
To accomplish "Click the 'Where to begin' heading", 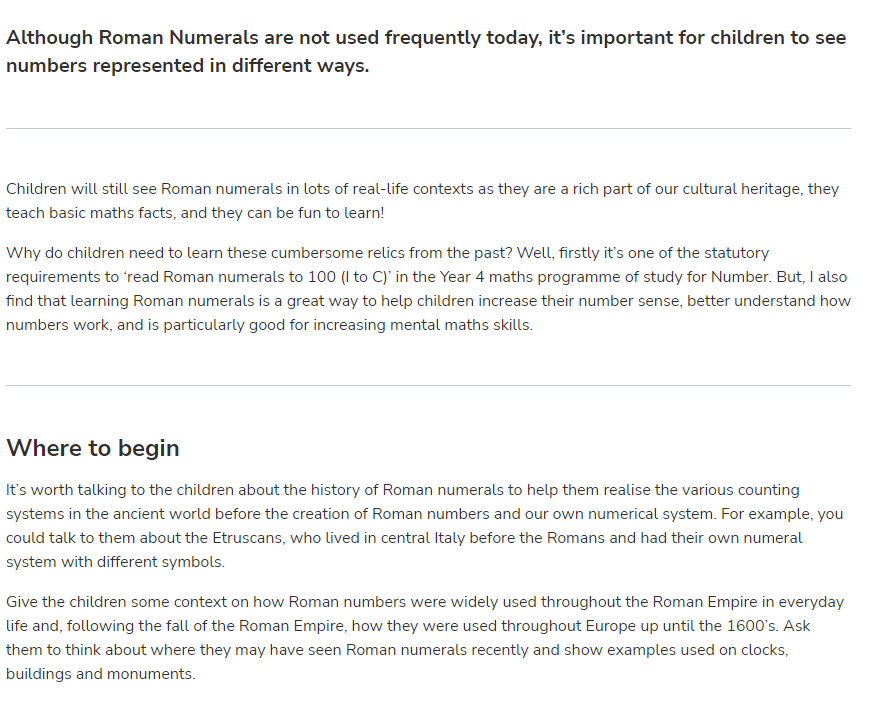I will click(x=92, y=448).
